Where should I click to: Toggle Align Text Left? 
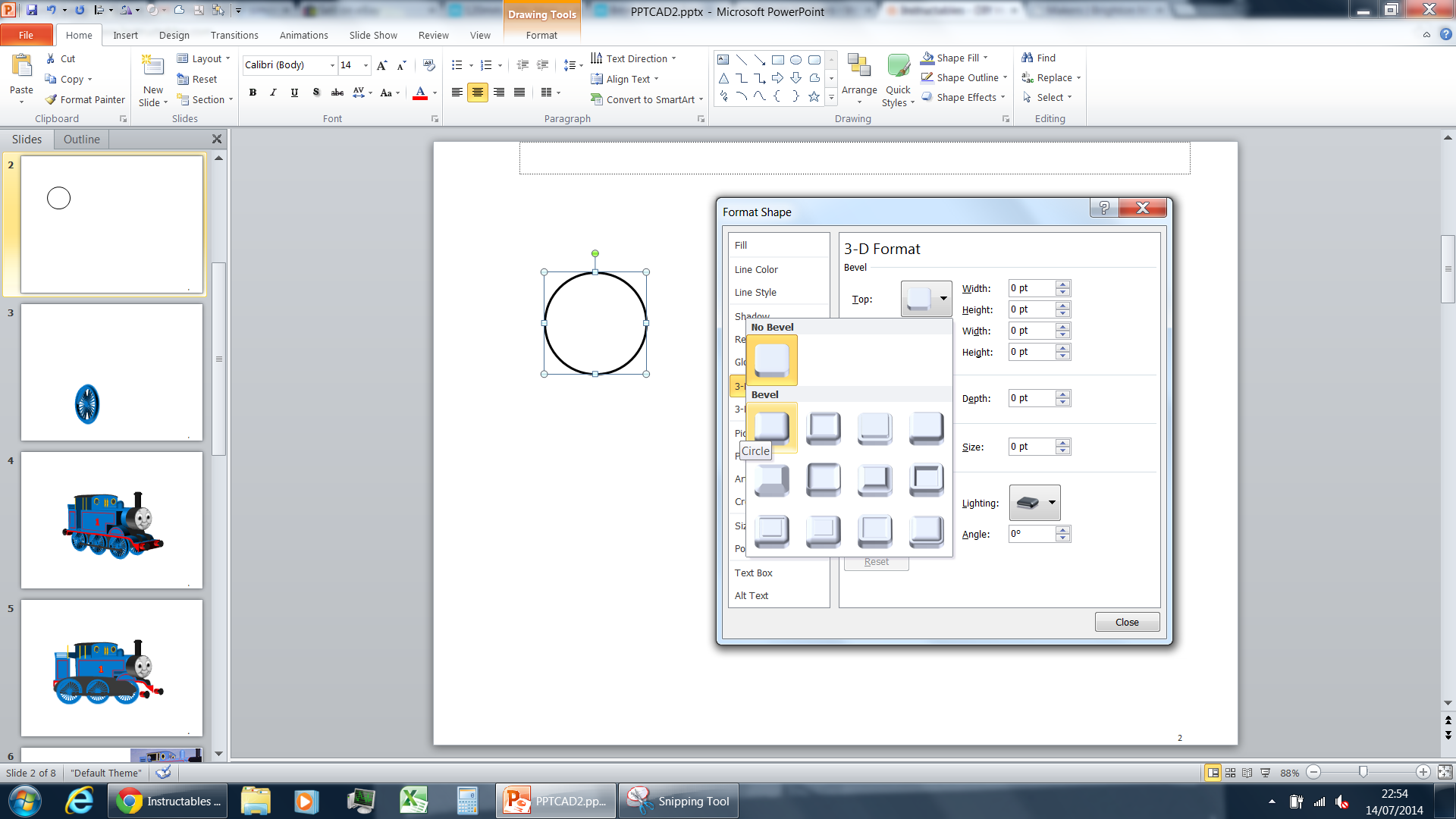click(x=457, y=93)
